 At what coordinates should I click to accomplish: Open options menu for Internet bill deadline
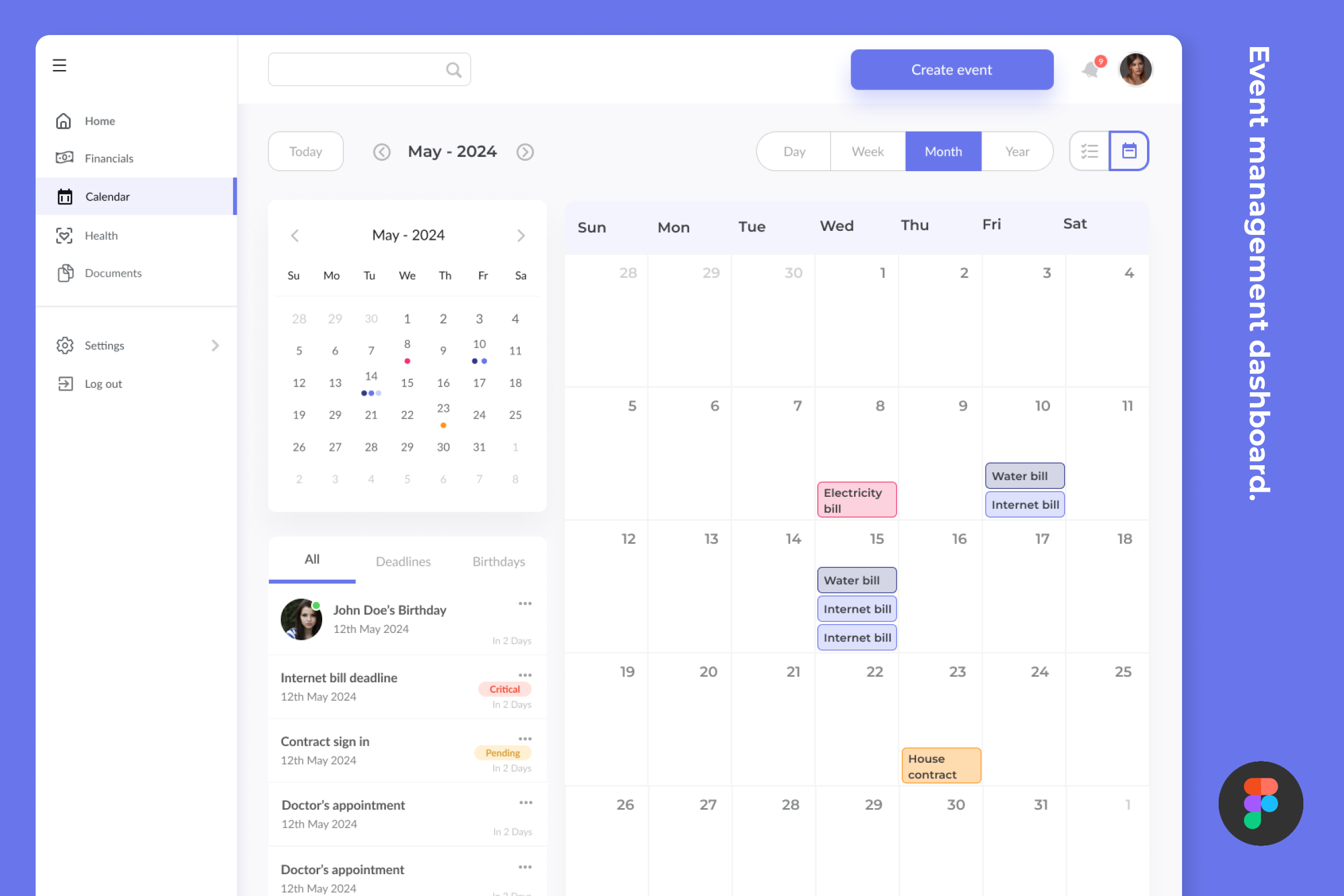click(x=525, y=675)
